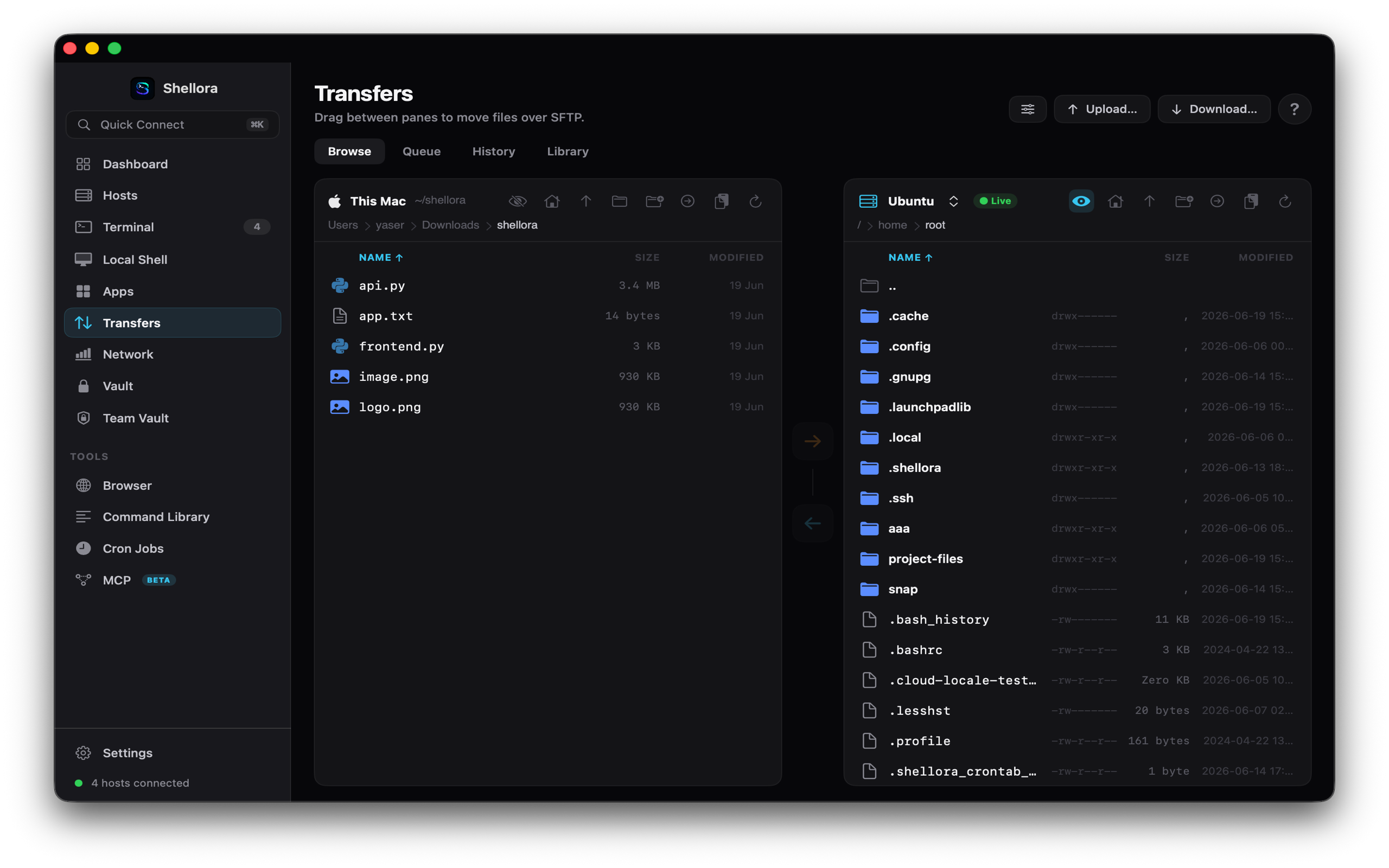Open Command Library in sidebar

(x=172, y=516)
